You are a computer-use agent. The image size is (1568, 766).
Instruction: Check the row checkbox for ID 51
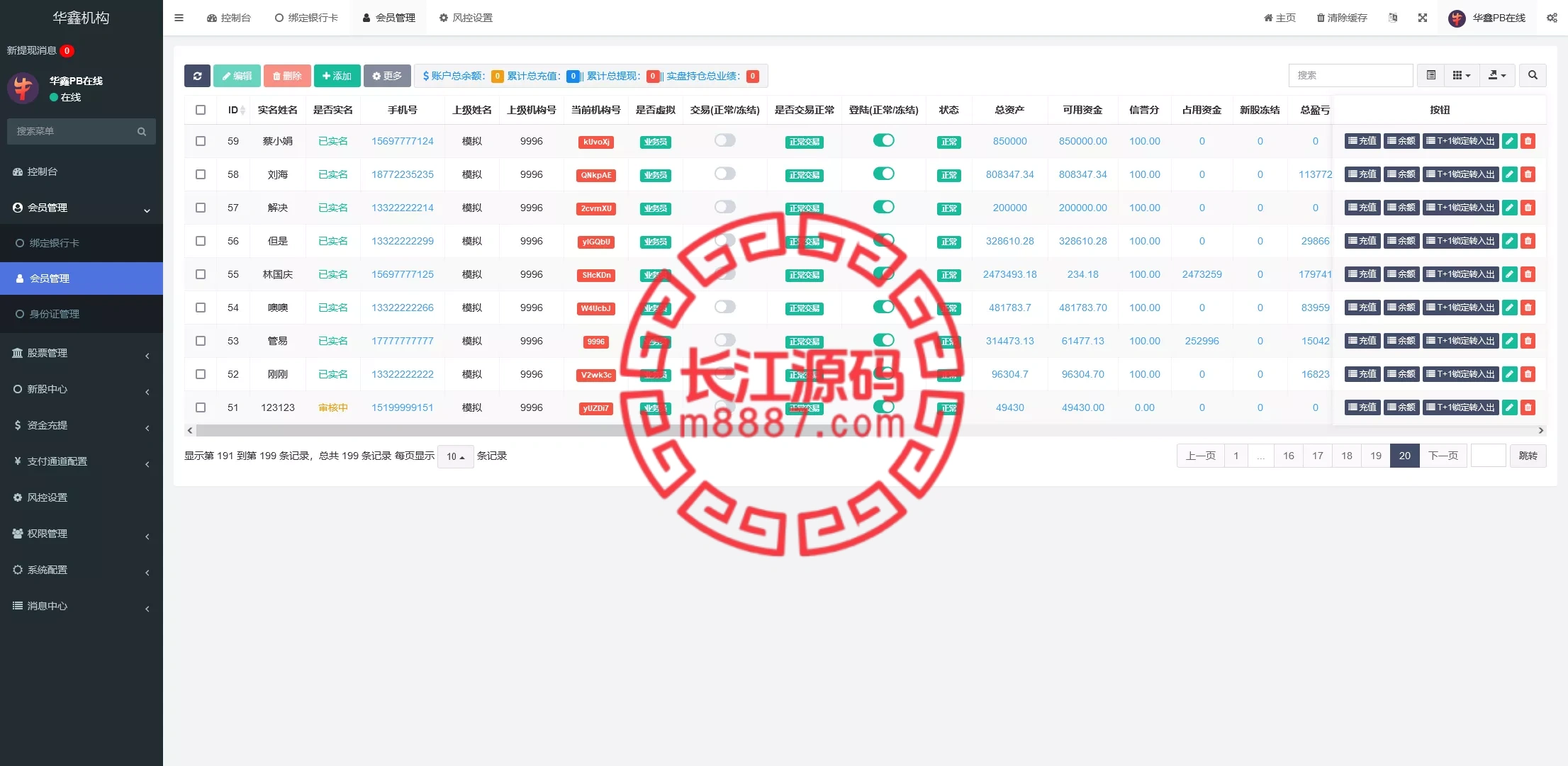pos(201,407)
